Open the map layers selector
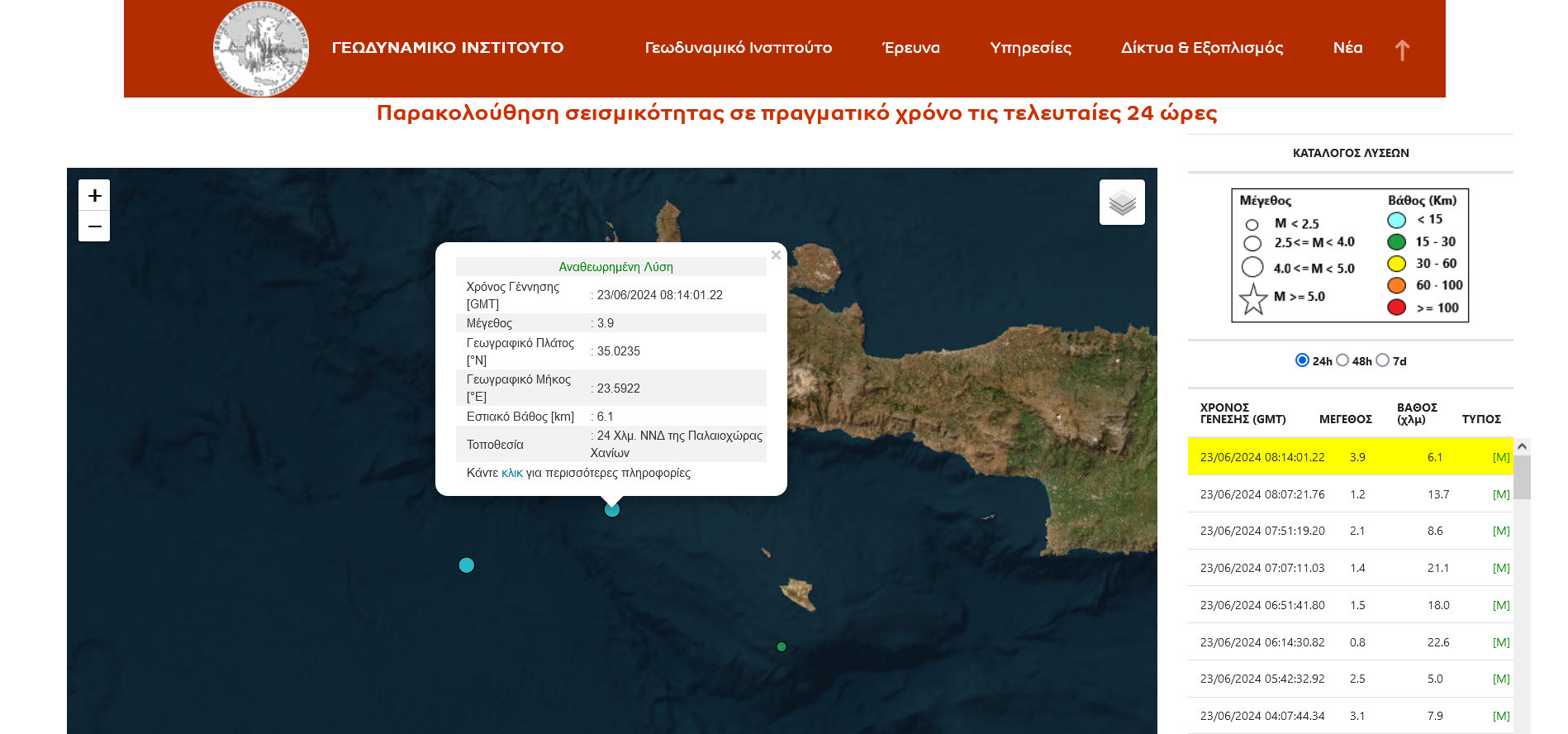The image size is (1568, 734). pyautogui.click(x=1122, y=203)
